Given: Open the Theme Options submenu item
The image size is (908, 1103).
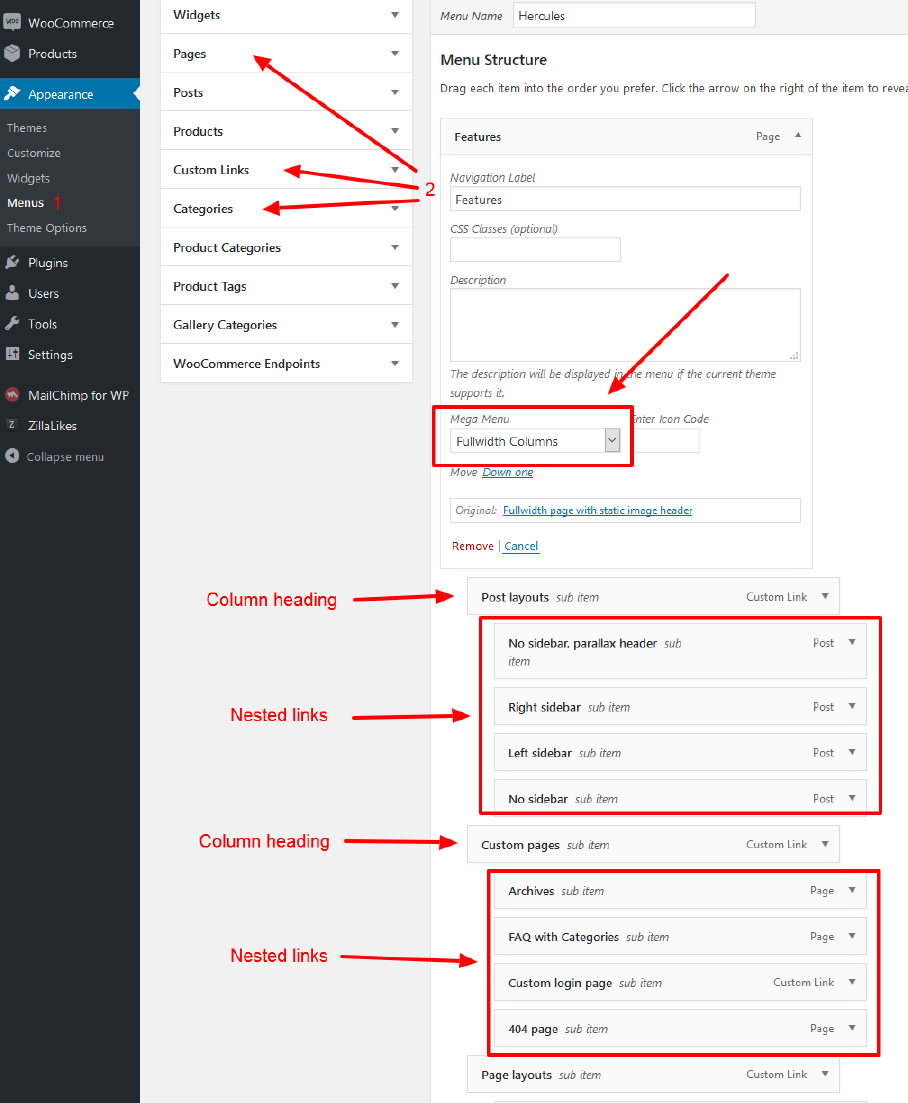Looking at the screenshot, I should [x=46, y=228].
